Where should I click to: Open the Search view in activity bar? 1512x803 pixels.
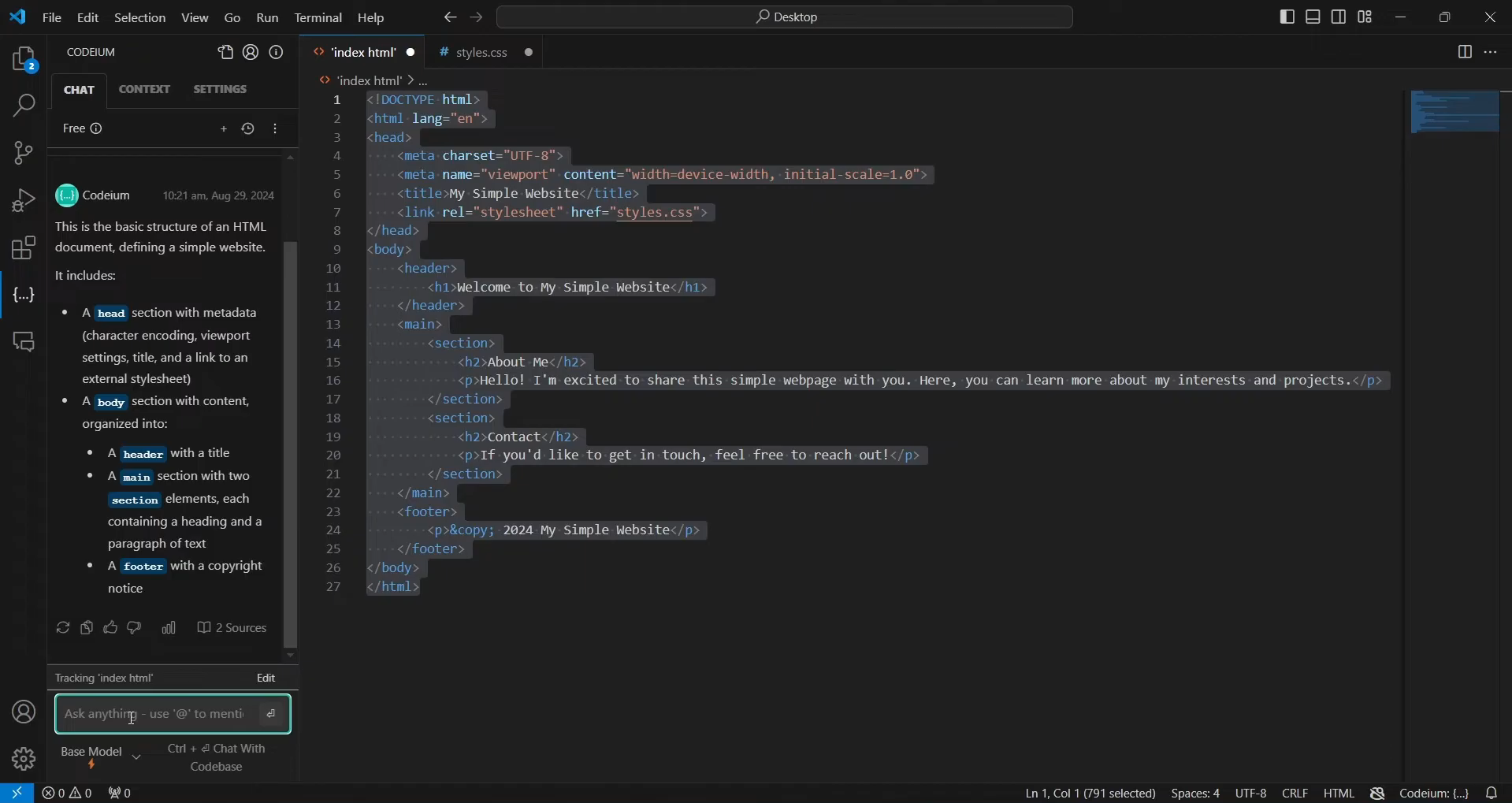point(24,106)
